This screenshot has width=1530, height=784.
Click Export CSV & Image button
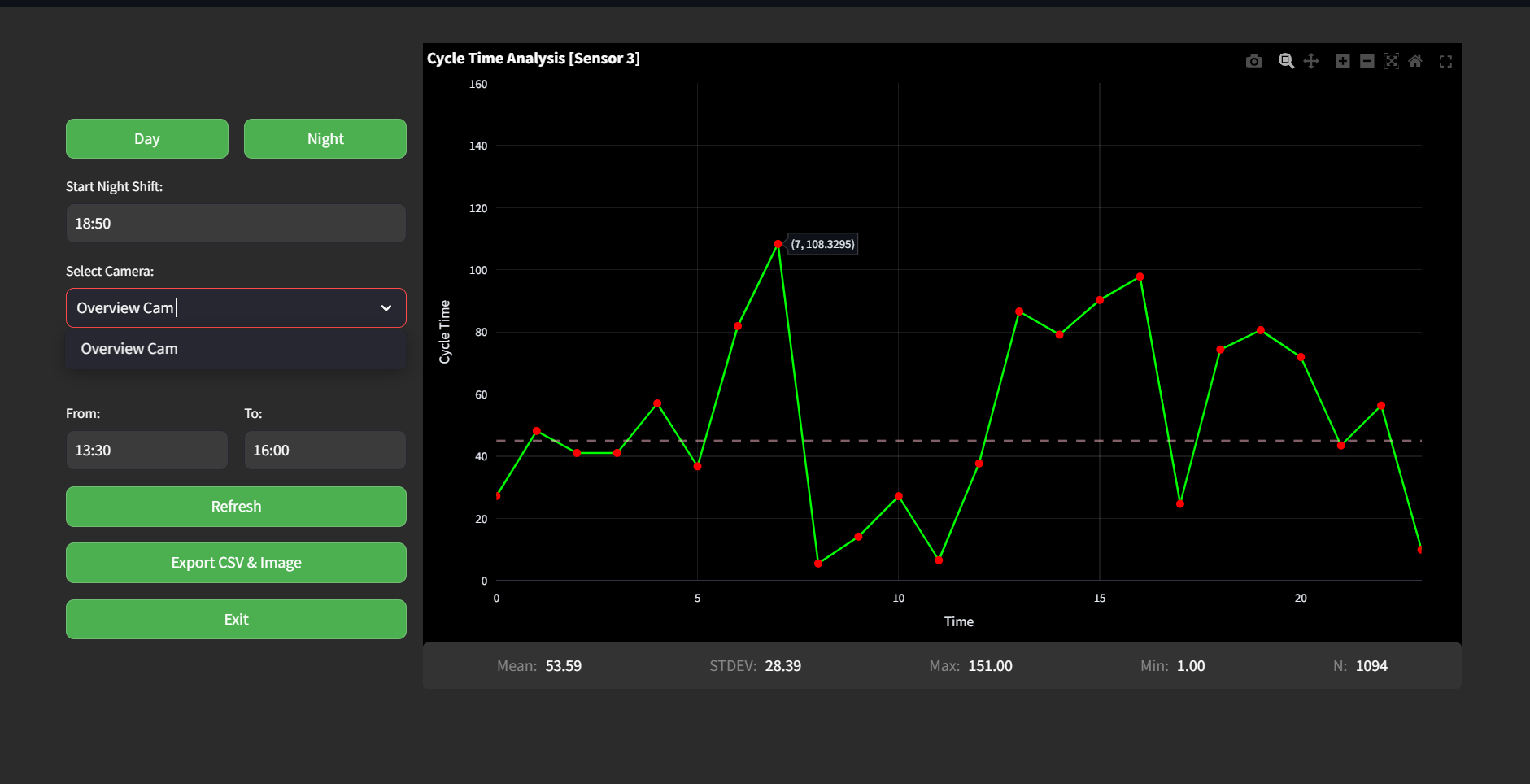236,563
